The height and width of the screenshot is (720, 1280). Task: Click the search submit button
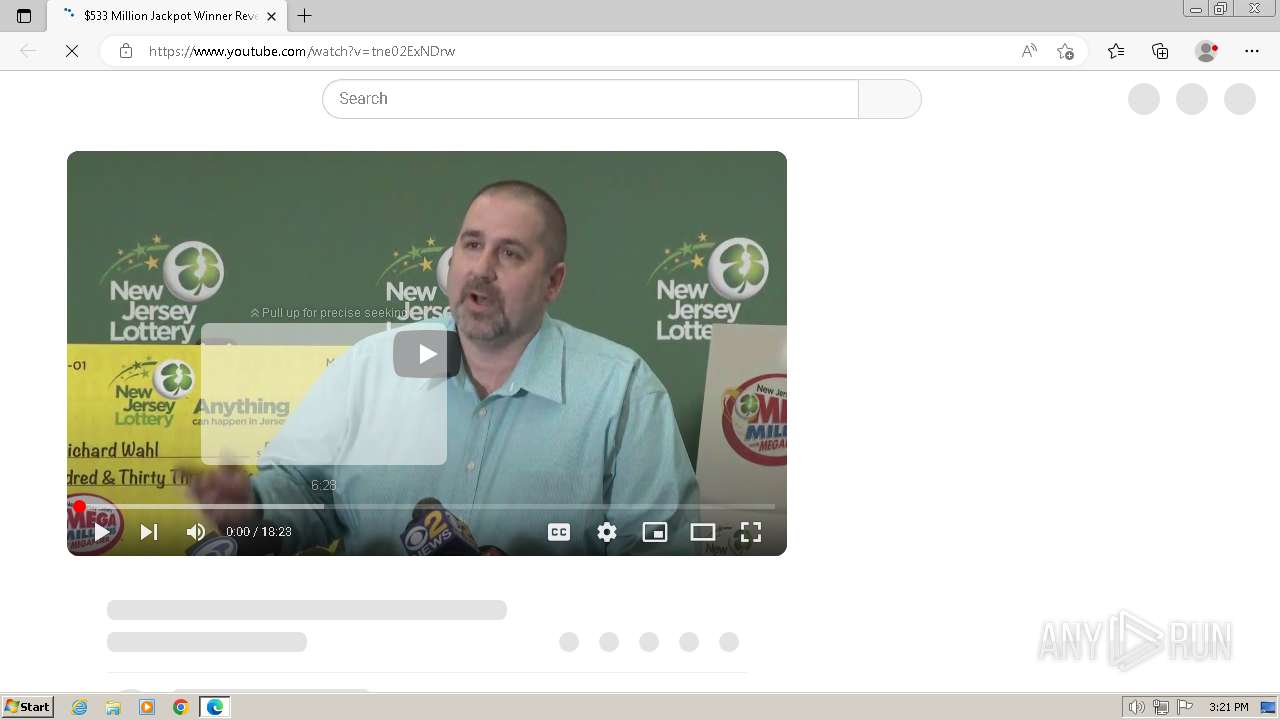coord(889,99)
